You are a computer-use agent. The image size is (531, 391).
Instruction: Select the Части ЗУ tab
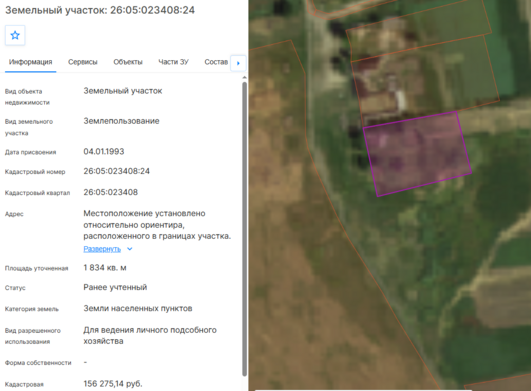173,62
